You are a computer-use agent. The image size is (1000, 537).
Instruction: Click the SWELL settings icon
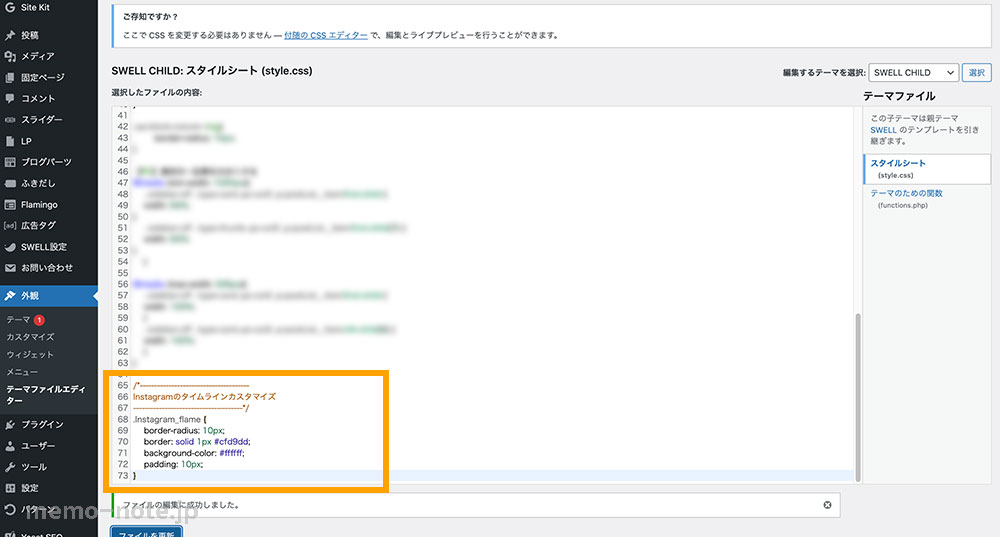10,247
